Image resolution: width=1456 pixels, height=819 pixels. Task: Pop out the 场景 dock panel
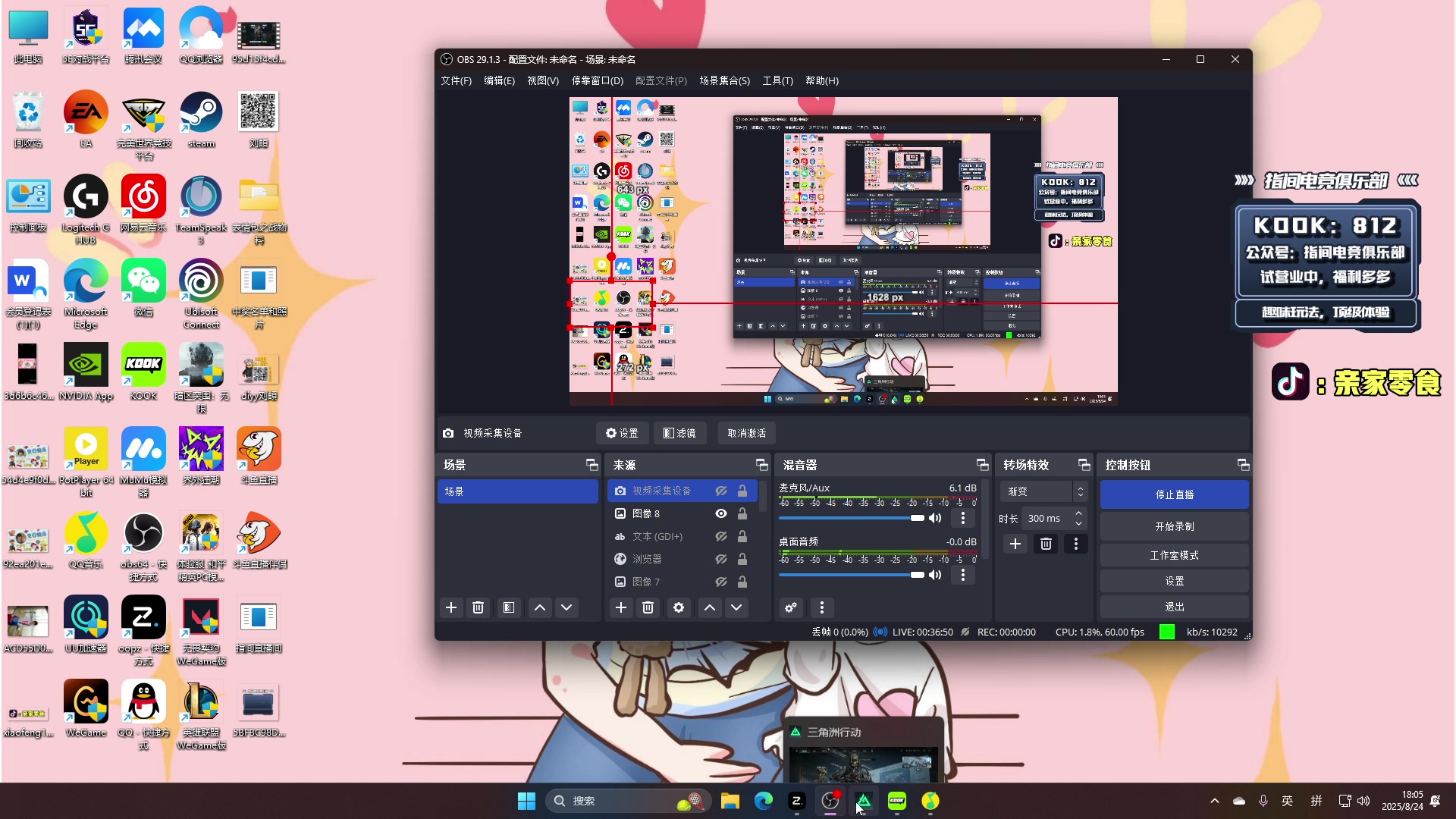click(x=591, y=465)
